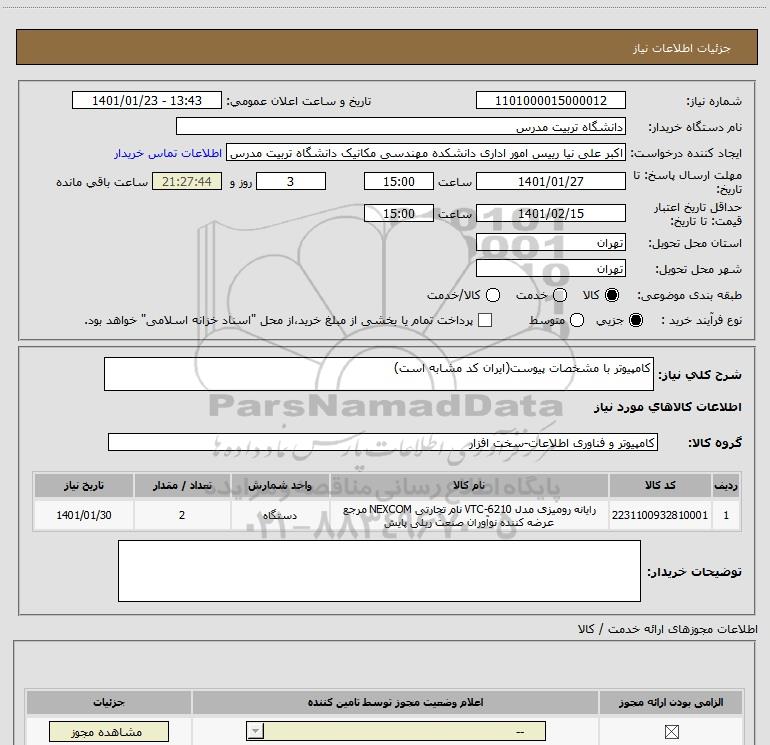Click the request creator name field
The height and width of the screenshot is (745, 770).
(426, 153)
